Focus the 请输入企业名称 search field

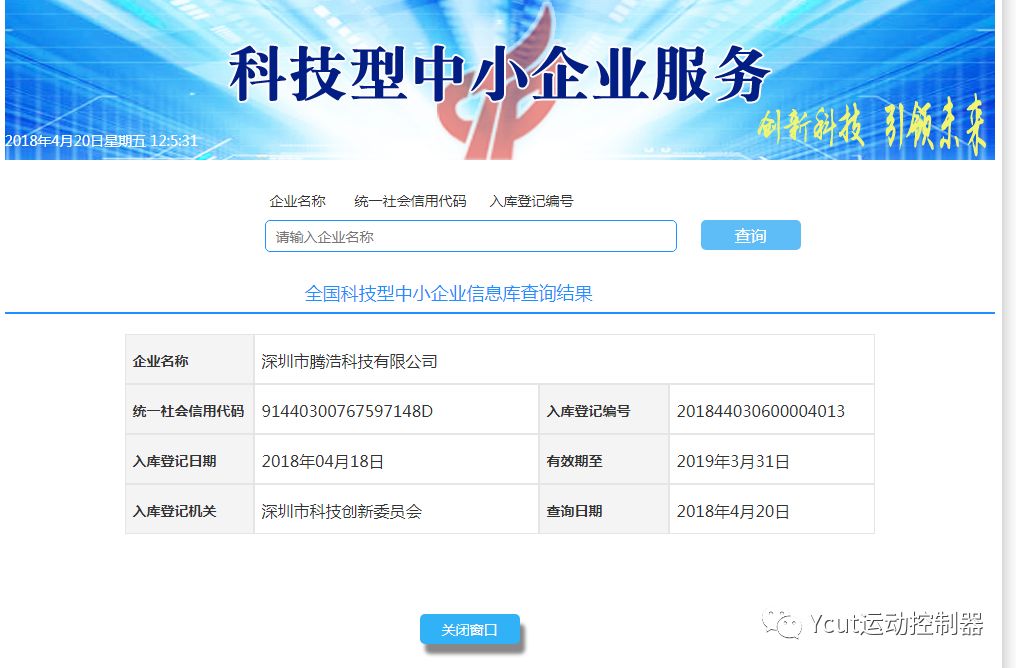tap(470, 236)
